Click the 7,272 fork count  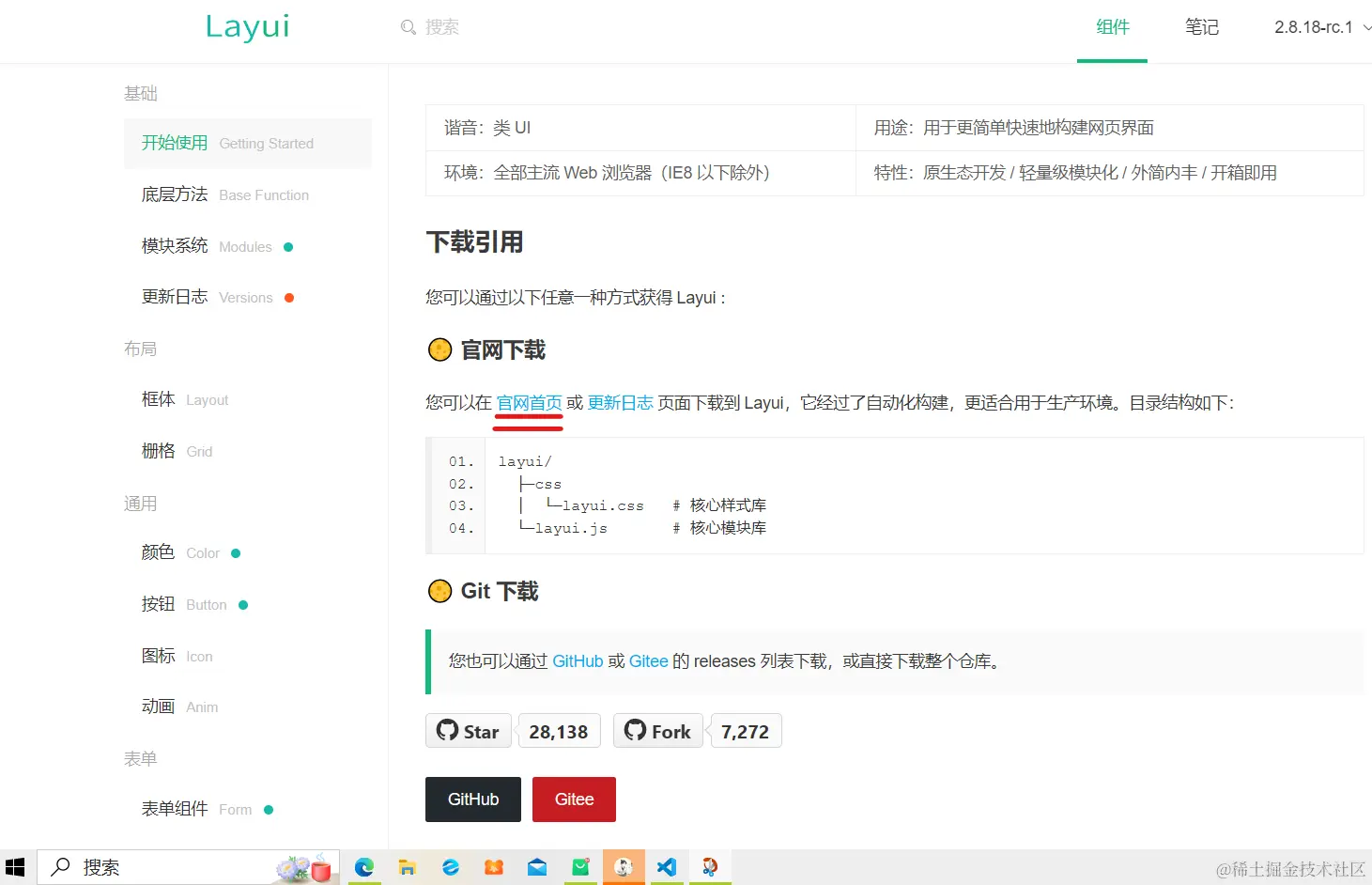(x=746, y=731)
